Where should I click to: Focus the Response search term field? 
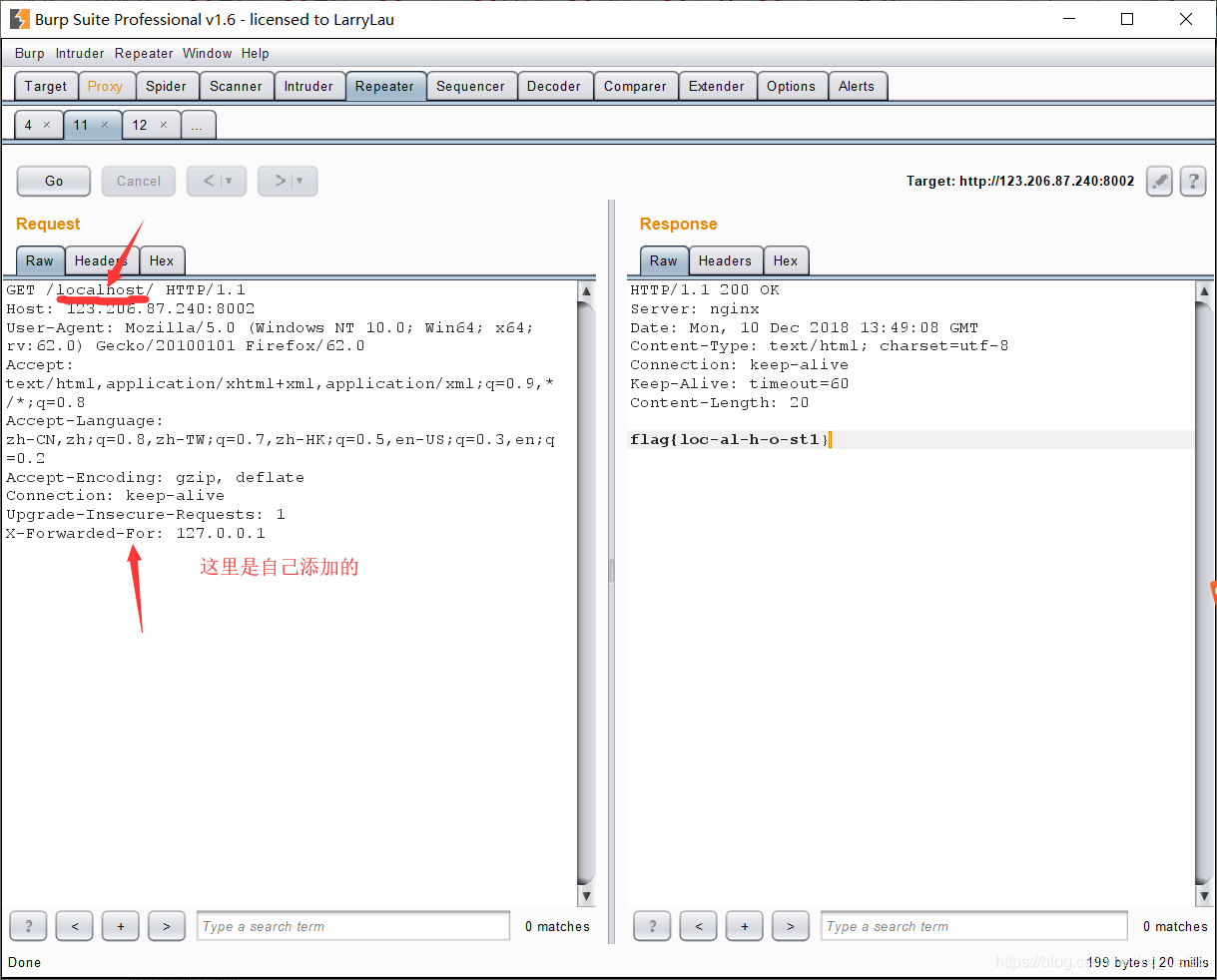tap(974, 926)
